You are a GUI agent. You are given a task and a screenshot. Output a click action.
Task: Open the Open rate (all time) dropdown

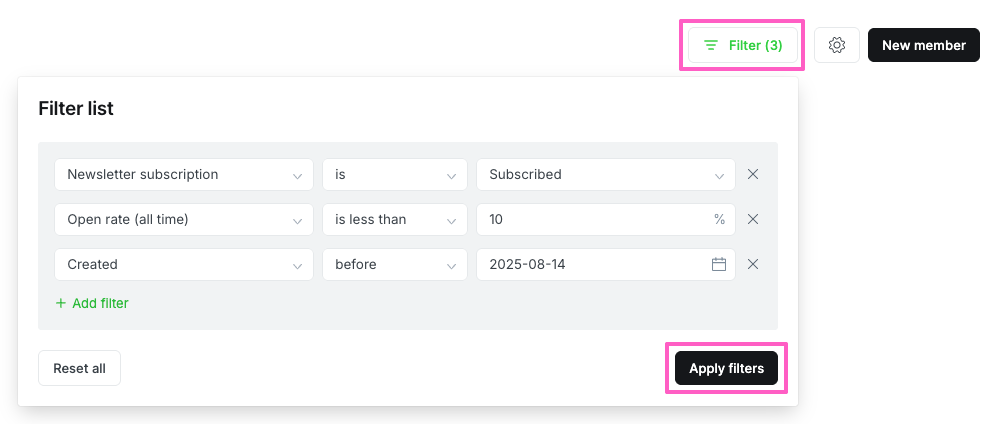[x=184, y=219]
